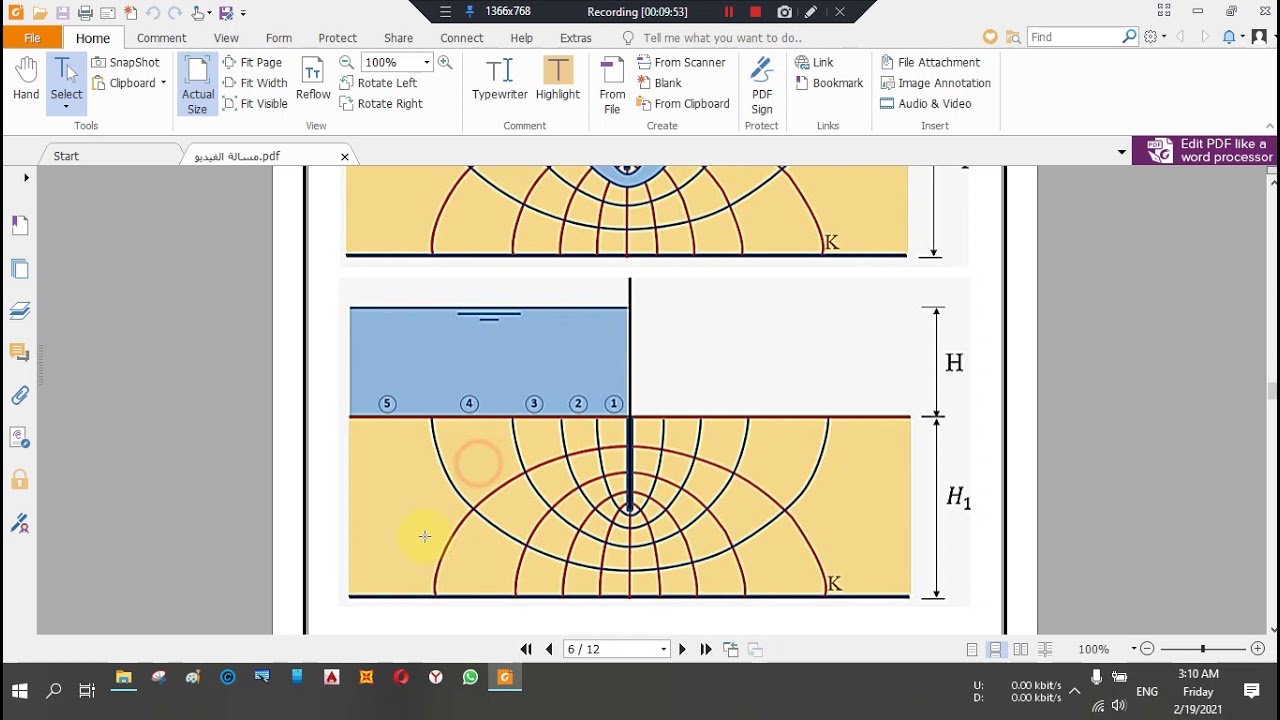The image size is (1280, 720).
Task: Open the notifications bell dropdown
Action: click(x=1234, y=37)
